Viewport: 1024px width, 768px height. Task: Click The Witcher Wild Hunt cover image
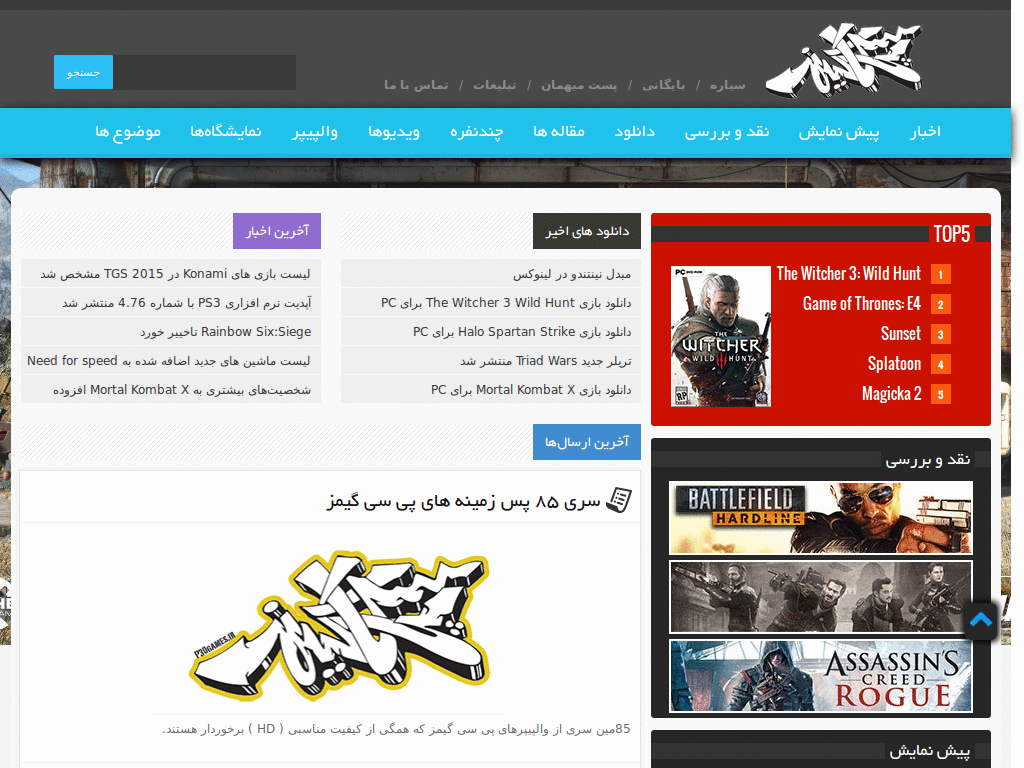click(x=721, y=336)
